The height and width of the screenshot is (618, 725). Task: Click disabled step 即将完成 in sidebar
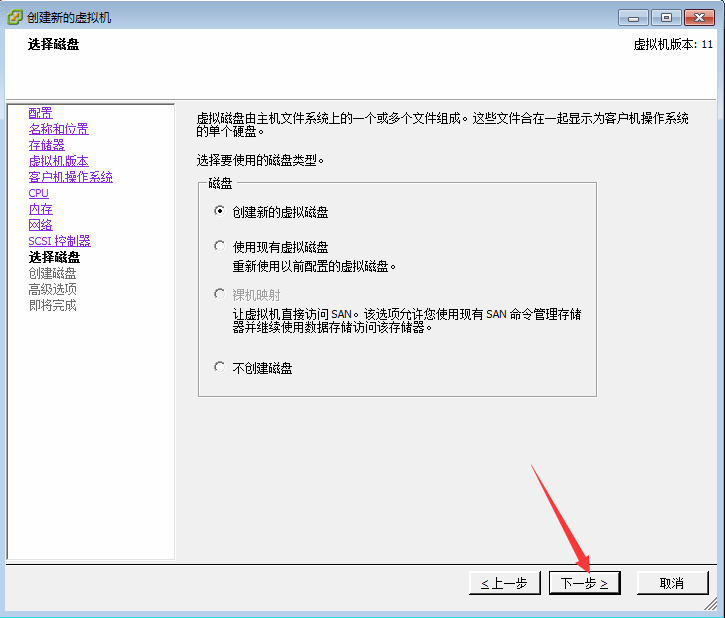point(52,305)
